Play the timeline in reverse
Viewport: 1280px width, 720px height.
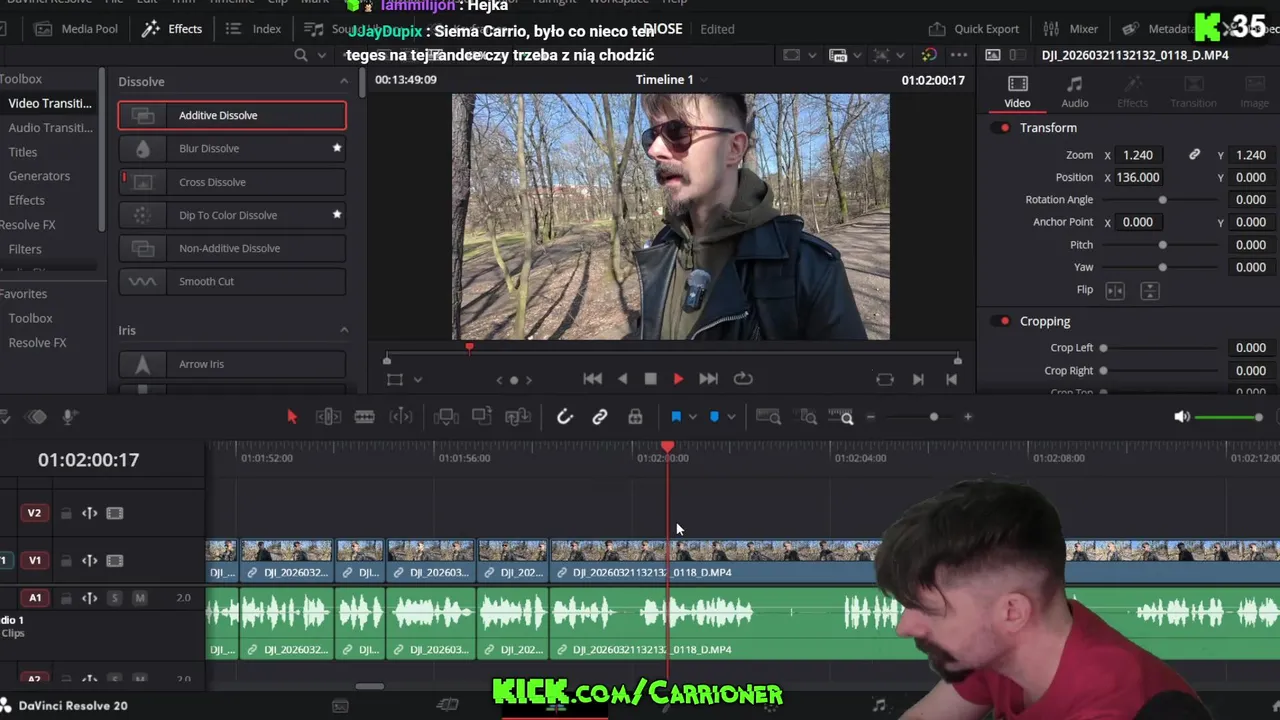tap(623, 379)
